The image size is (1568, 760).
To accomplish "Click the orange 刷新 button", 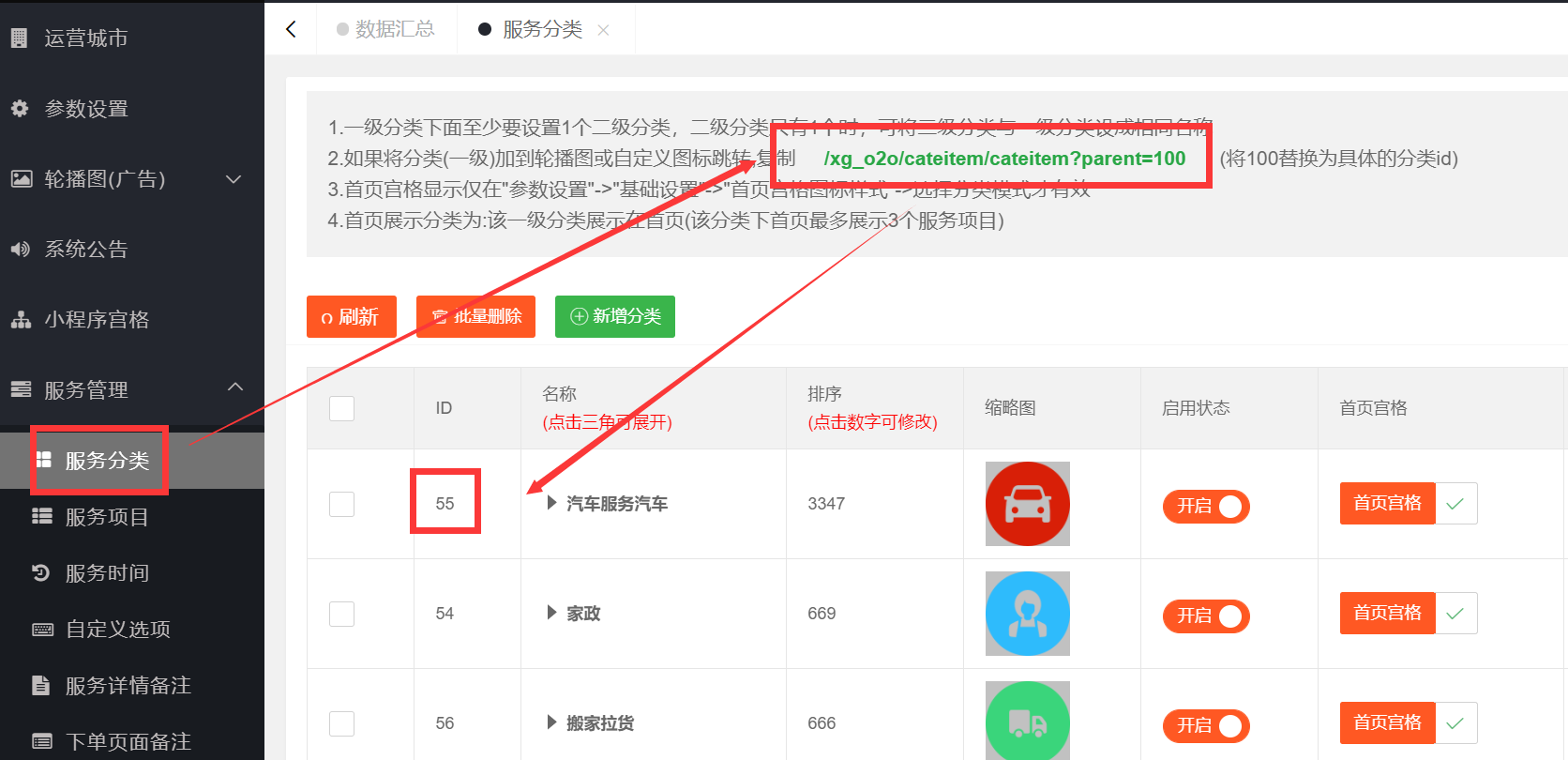I will pos(352,316).
